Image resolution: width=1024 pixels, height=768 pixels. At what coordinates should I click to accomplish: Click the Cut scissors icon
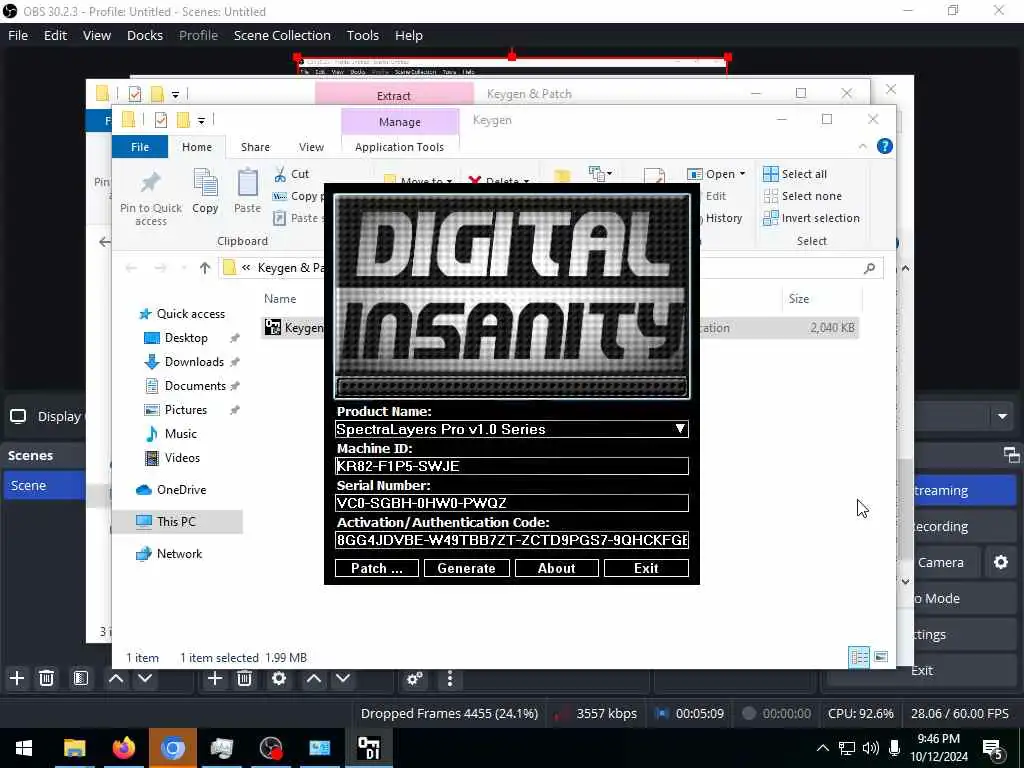click(x=281, y=174)
